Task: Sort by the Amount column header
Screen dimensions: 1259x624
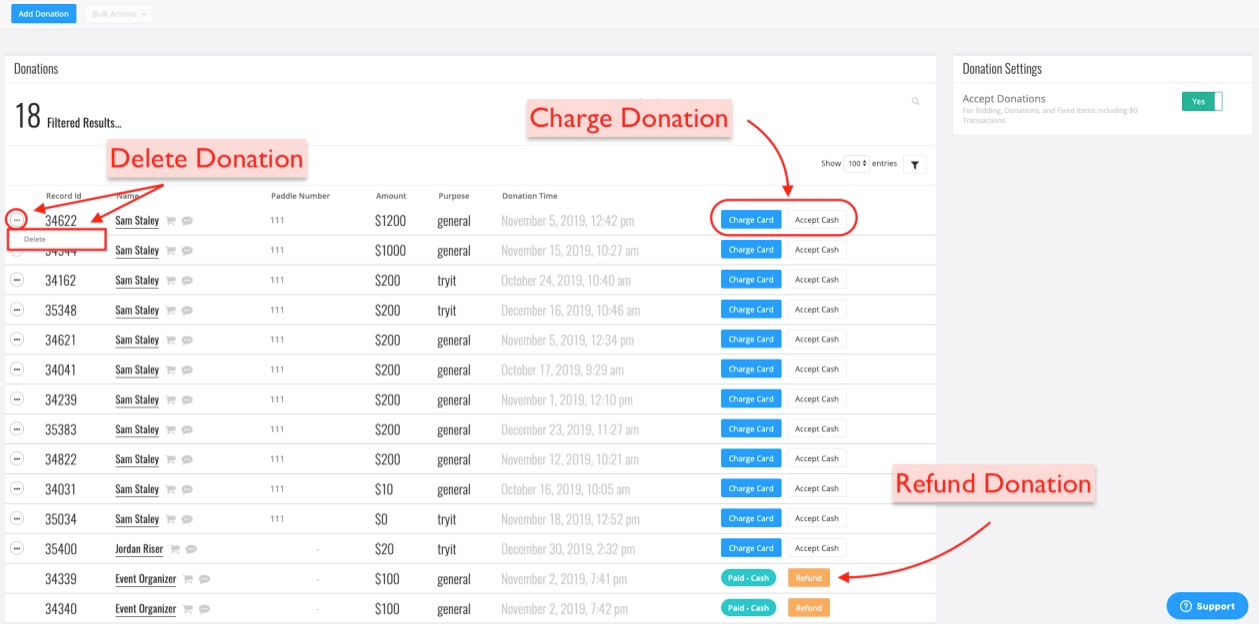Action: [x=391, y=196]
